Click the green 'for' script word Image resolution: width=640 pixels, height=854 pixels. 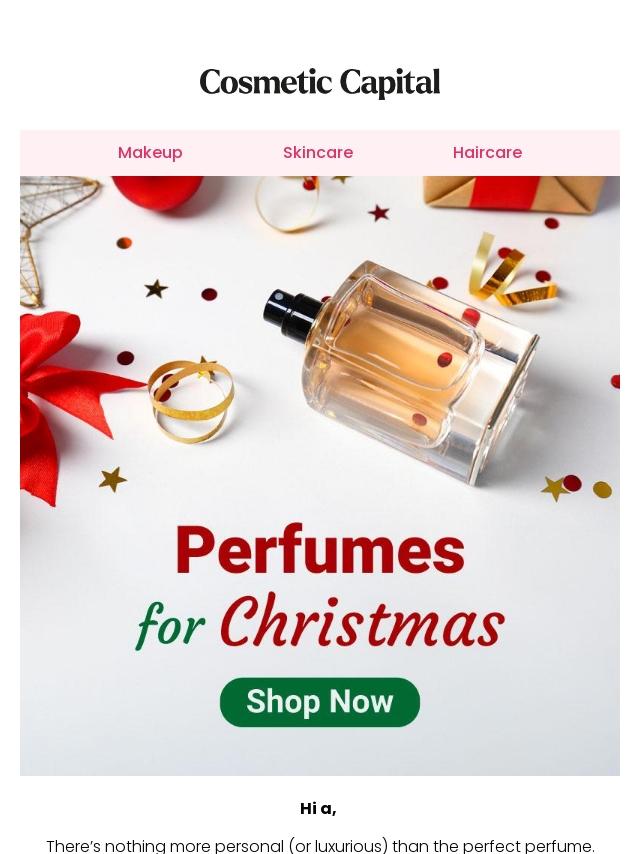click(x=170, y=625)
